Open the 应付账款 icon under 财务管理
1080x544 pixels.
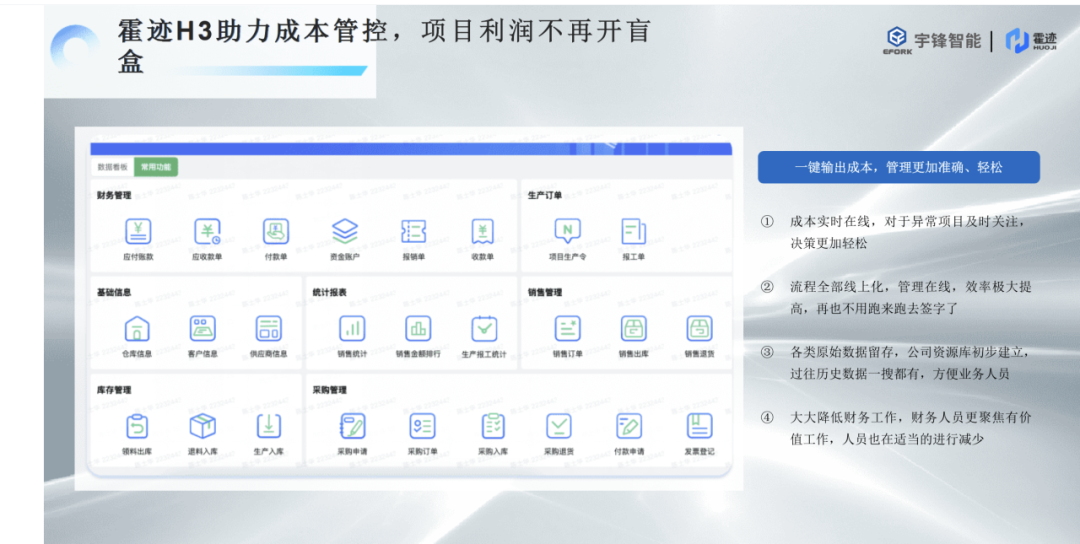138,231
